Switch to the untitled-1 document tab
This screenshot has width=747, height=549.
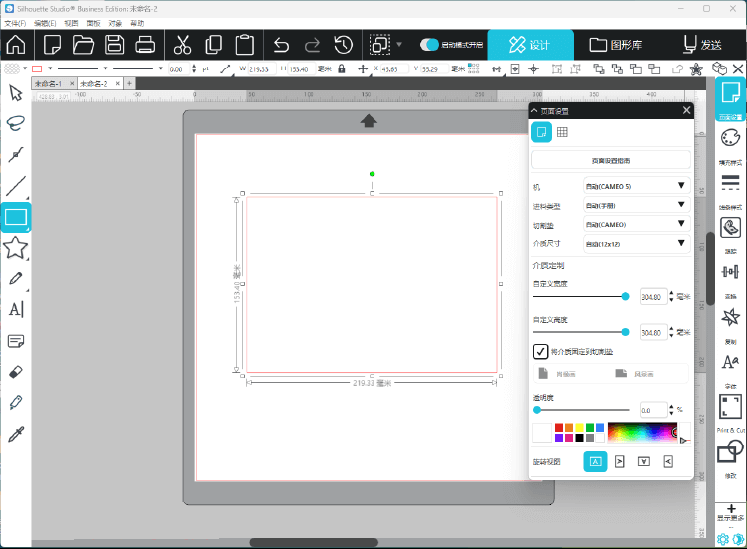(48, 83)
